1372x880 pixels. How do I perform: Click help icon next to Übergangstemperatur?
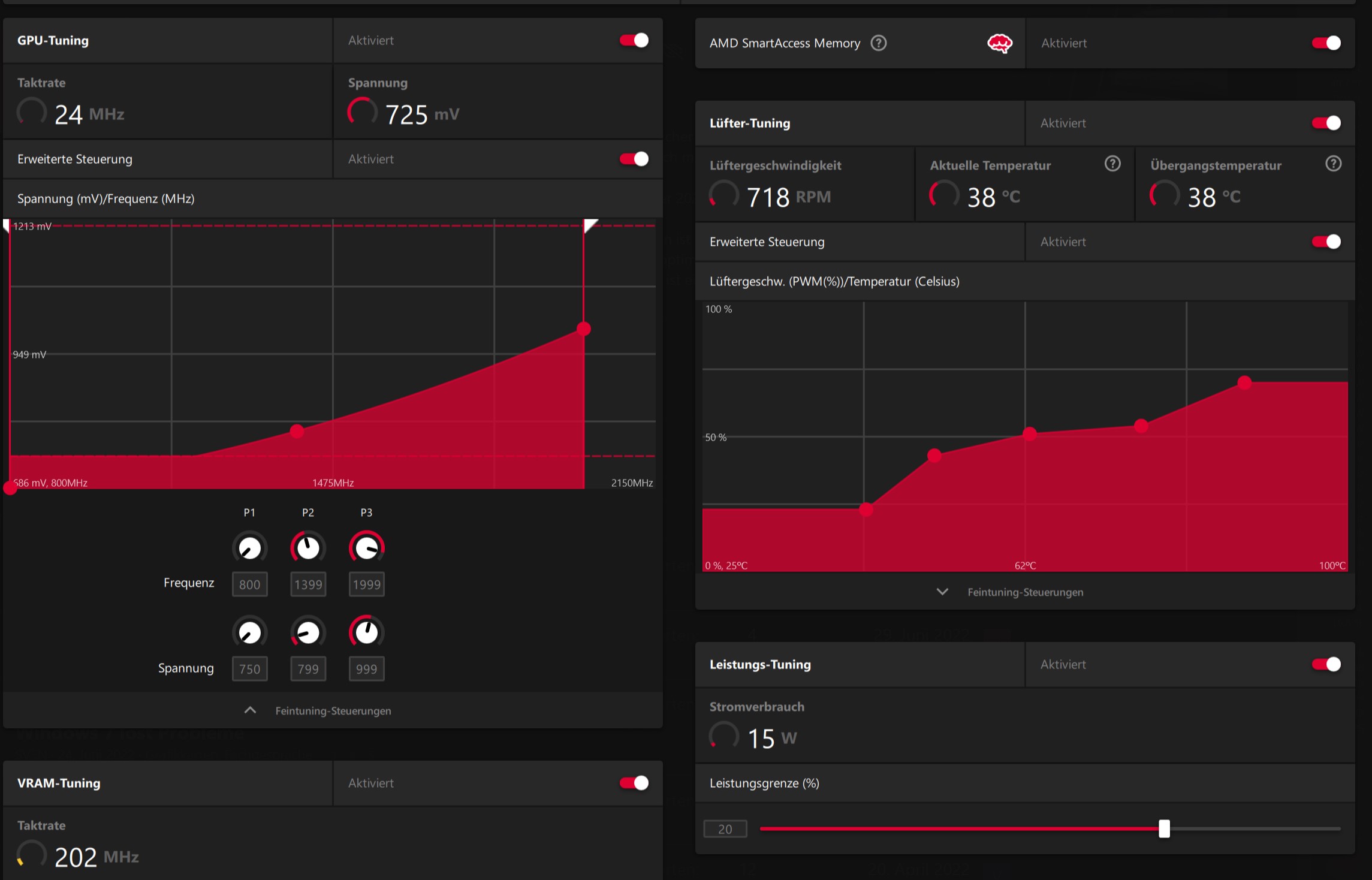coord(1333,164)
